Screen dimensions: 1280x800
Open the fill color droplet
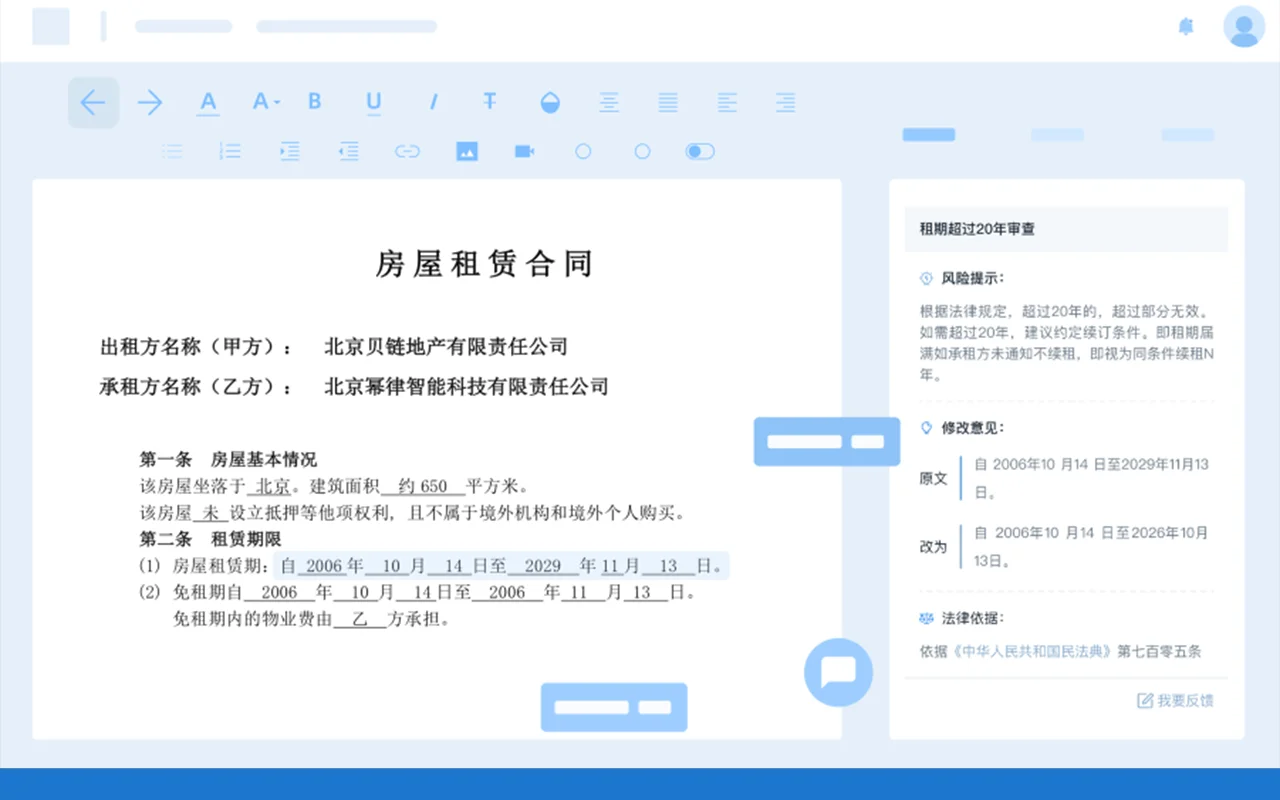[x=550, y=102]
